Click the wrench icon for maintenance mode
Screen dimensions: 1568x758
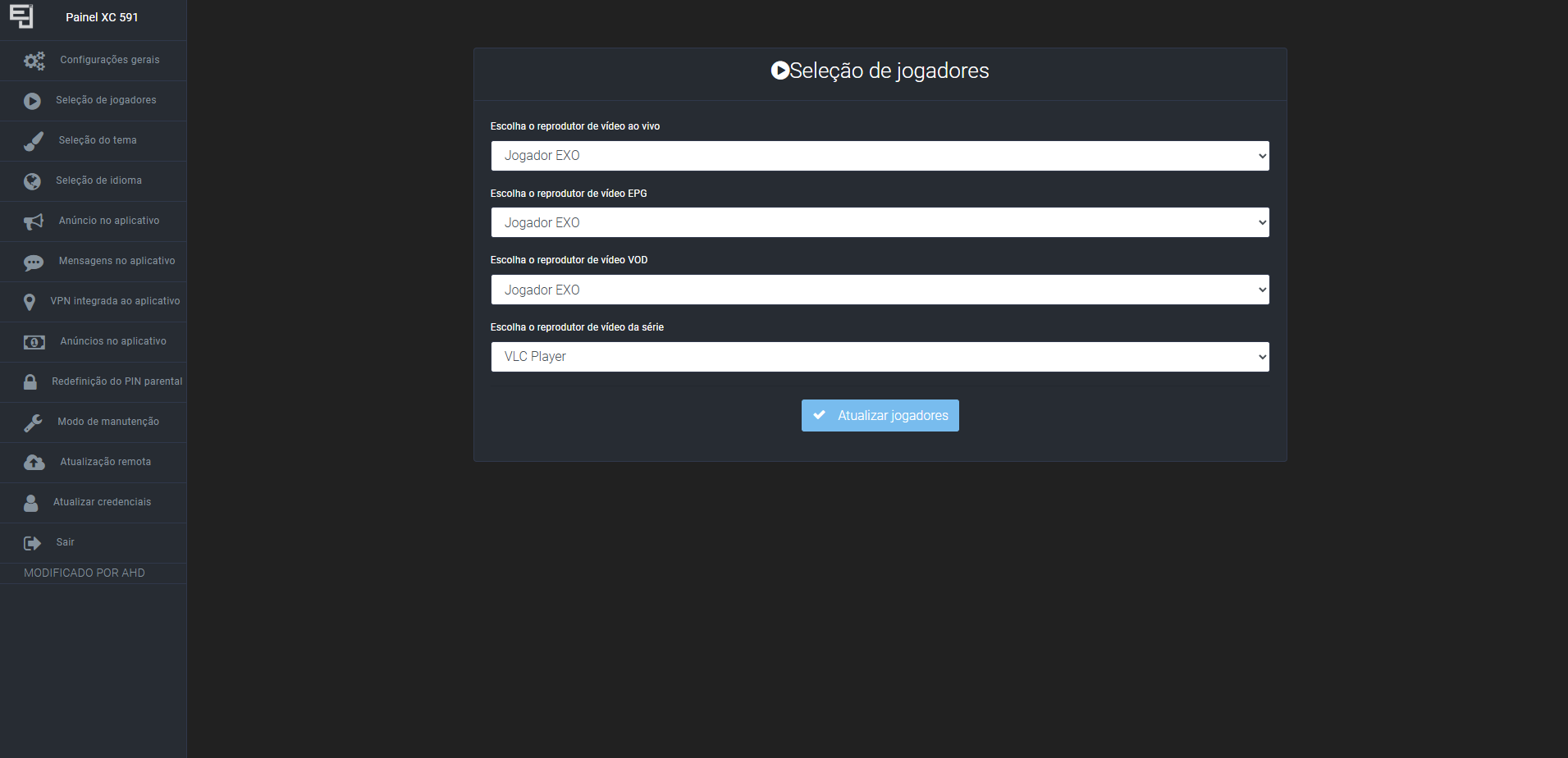(x=33, y=422)
